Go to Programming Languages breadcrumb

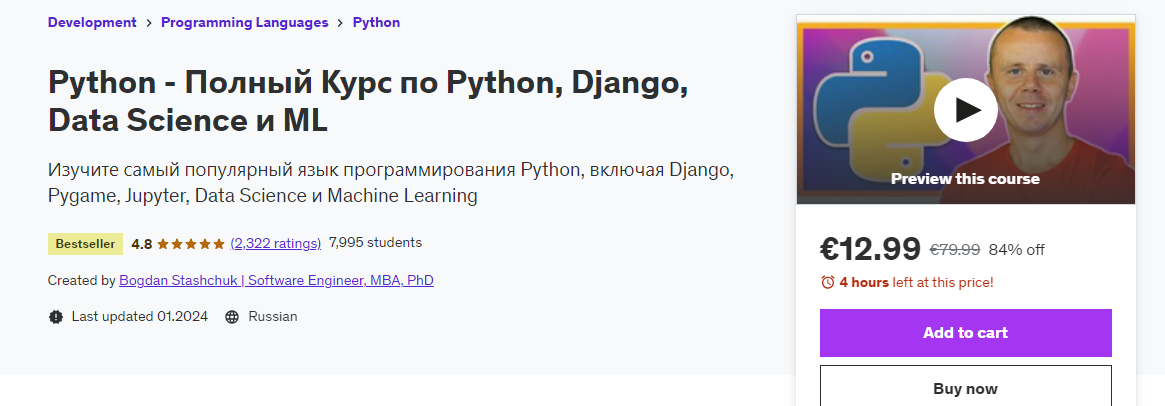245,23
